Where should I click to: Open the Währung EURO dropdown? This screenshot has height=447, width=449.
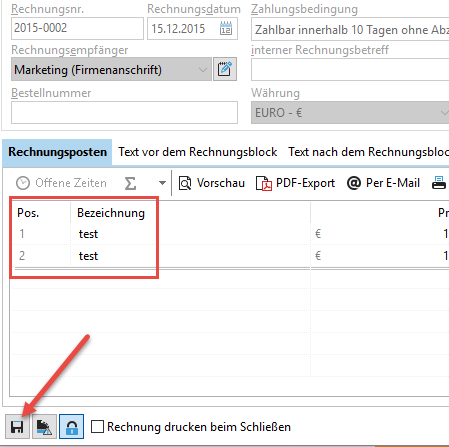[x=350, y=113]
